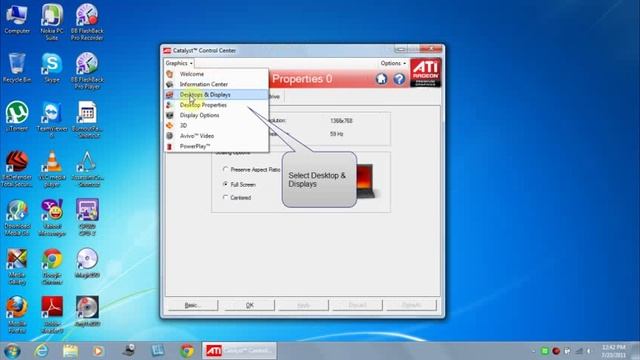The height and width of the screenshot is (360, 640).
Task: Select Centered scaling option
Action: [x=225, y=197]
